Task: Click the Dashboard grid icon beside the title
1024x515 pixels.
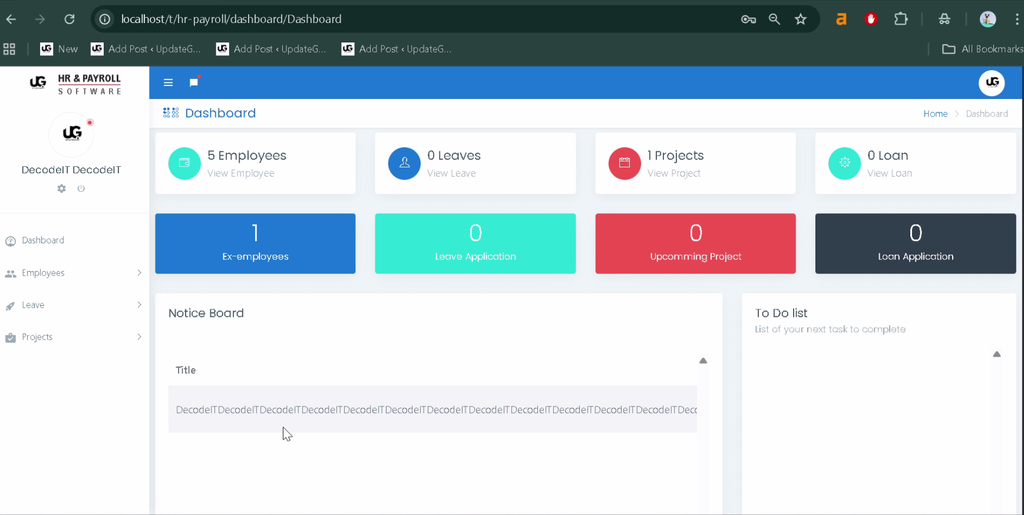Action: click(x=171, y=113)
